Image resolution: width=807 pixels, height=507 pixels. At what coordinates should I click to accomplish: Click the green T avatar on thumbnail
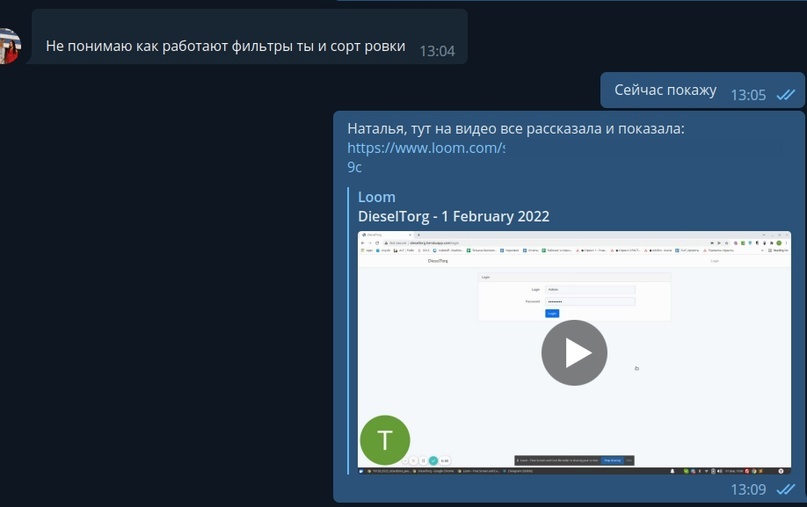385,440
